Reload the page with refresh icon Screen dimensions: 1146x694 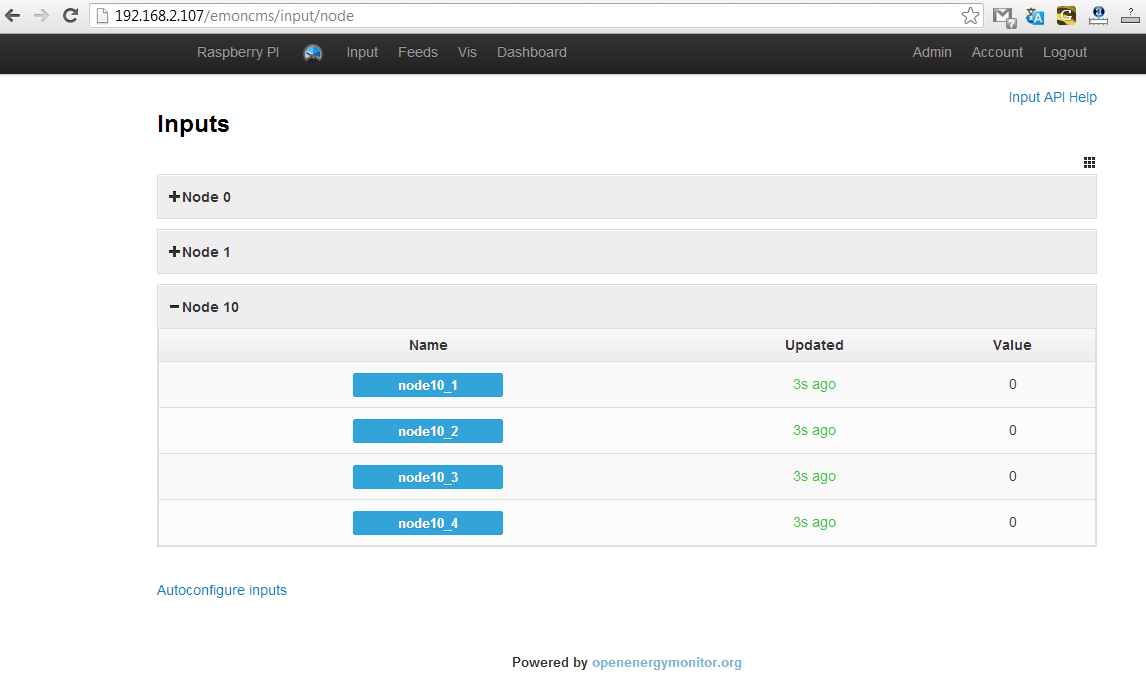70,15
